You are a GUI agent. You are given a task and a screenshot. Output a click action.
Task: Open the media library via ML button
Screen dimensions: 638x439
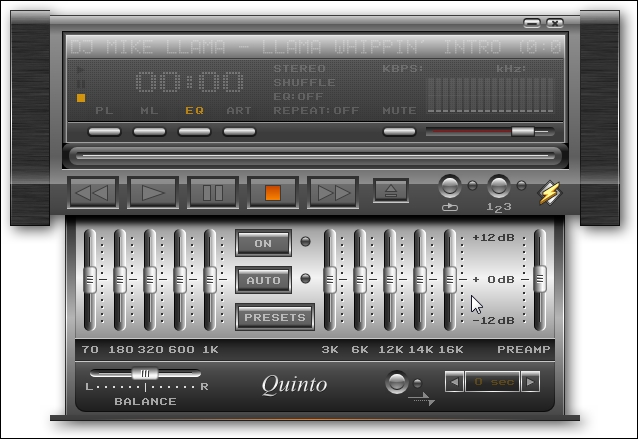149,131
